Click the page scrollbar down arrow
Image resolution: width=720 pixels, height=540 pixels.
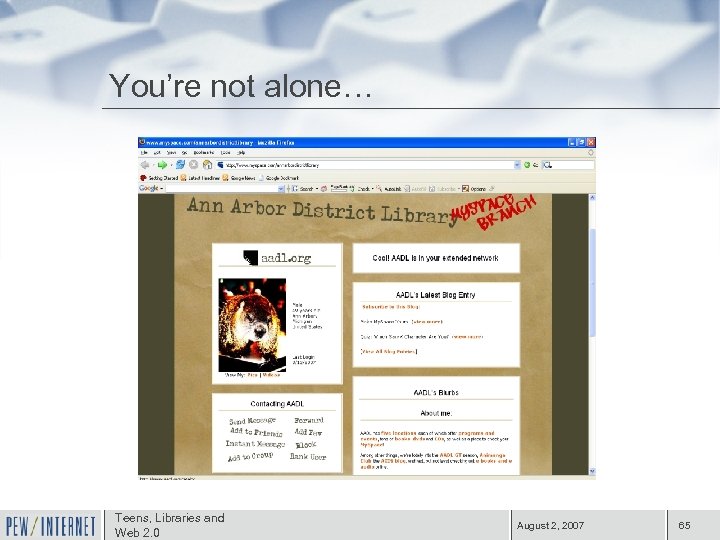click(592, 471)
